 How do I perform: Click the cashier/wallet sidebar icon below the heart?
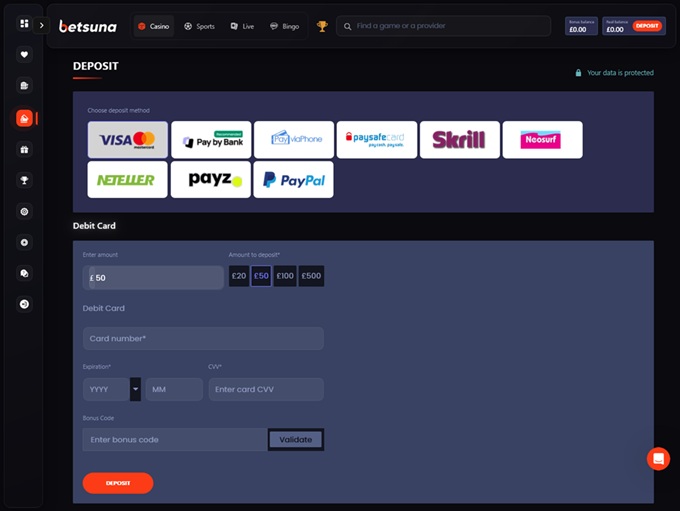(x=24, y=85)
